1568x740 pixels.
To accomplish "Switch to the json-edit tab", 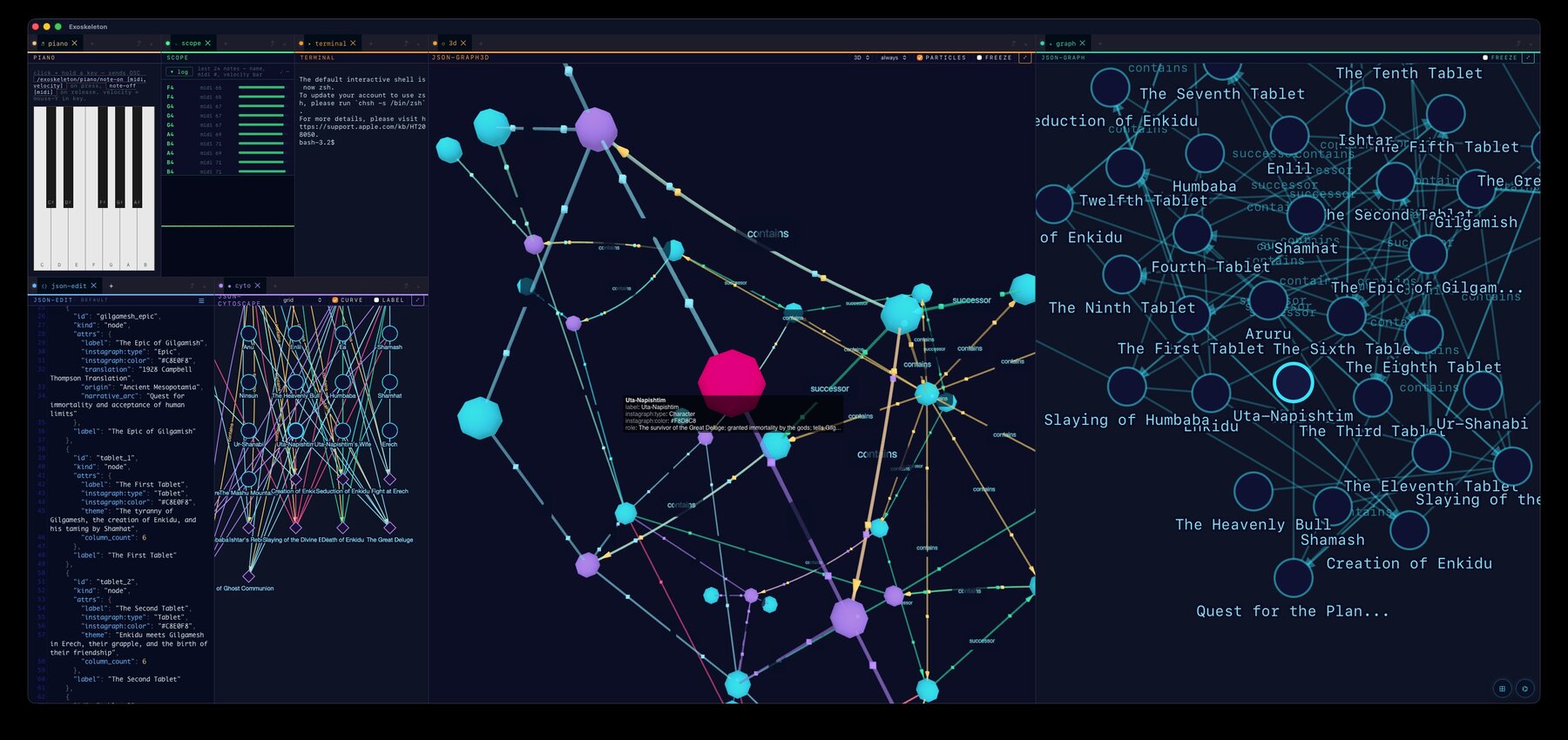I will tap(69, 286).
